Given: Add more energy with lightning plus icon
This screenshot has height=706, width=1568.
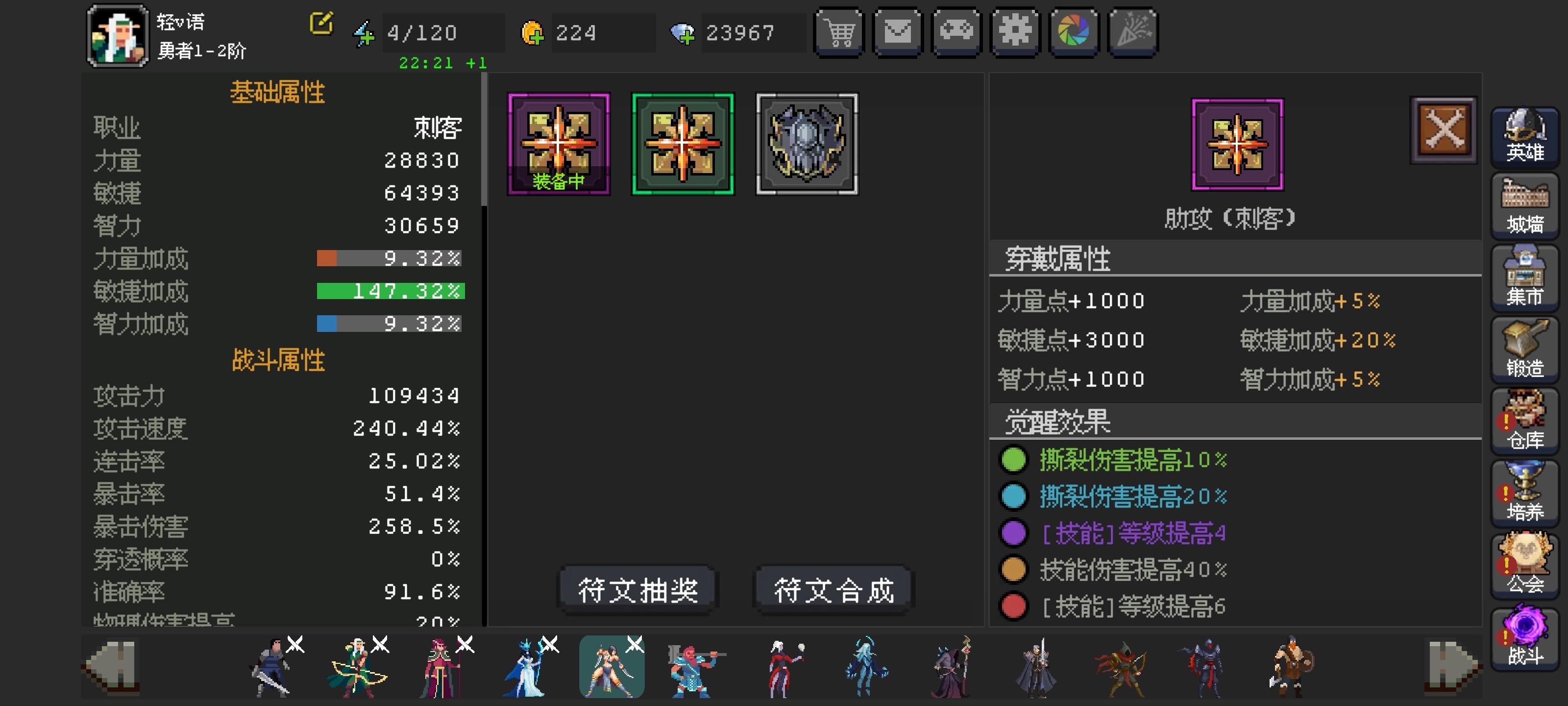Looking at the screenshot, I should [364, 33].
